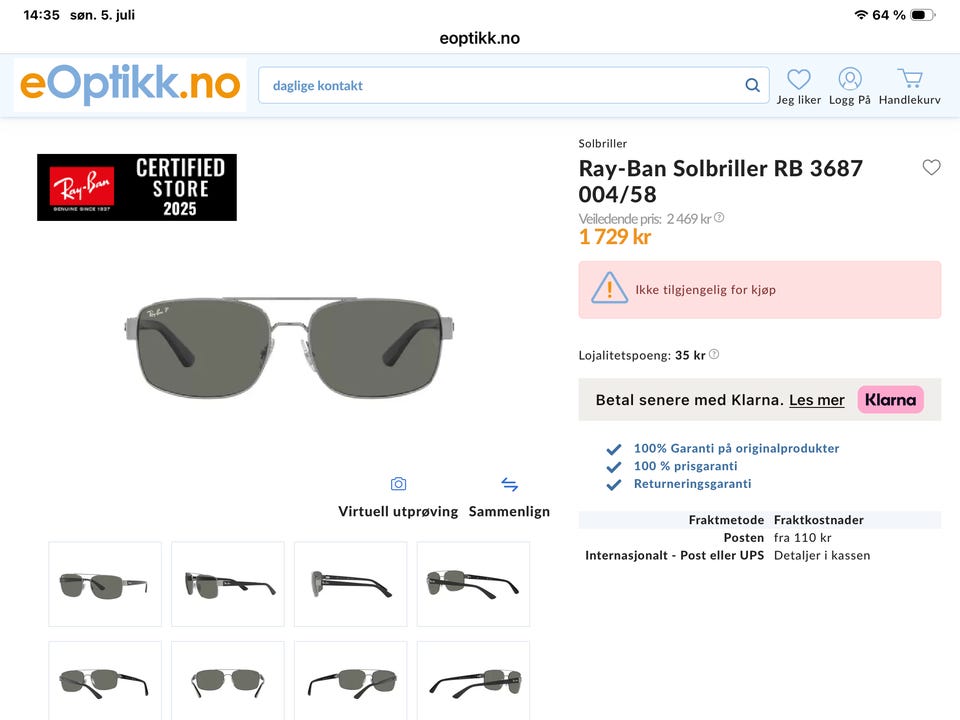Open the Handlekurv shopping cart
This screenshot has height=720, width=960.
point(910,78)
